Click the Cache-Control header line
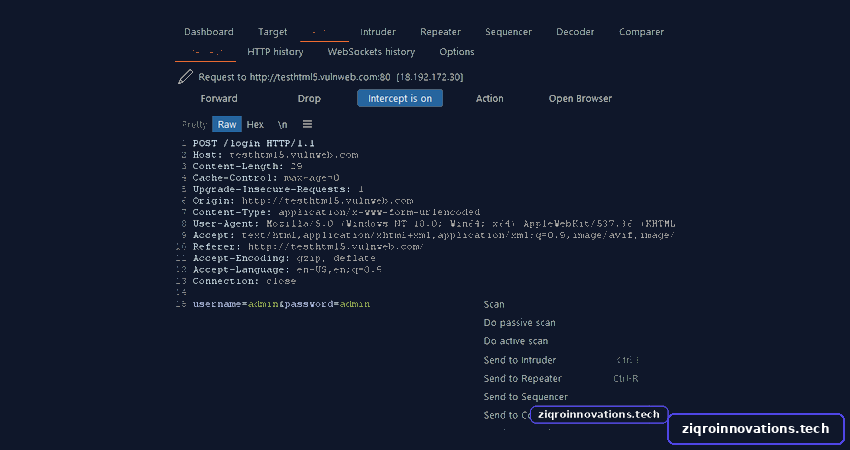This screenshot has height=450, width=850. 266,178
